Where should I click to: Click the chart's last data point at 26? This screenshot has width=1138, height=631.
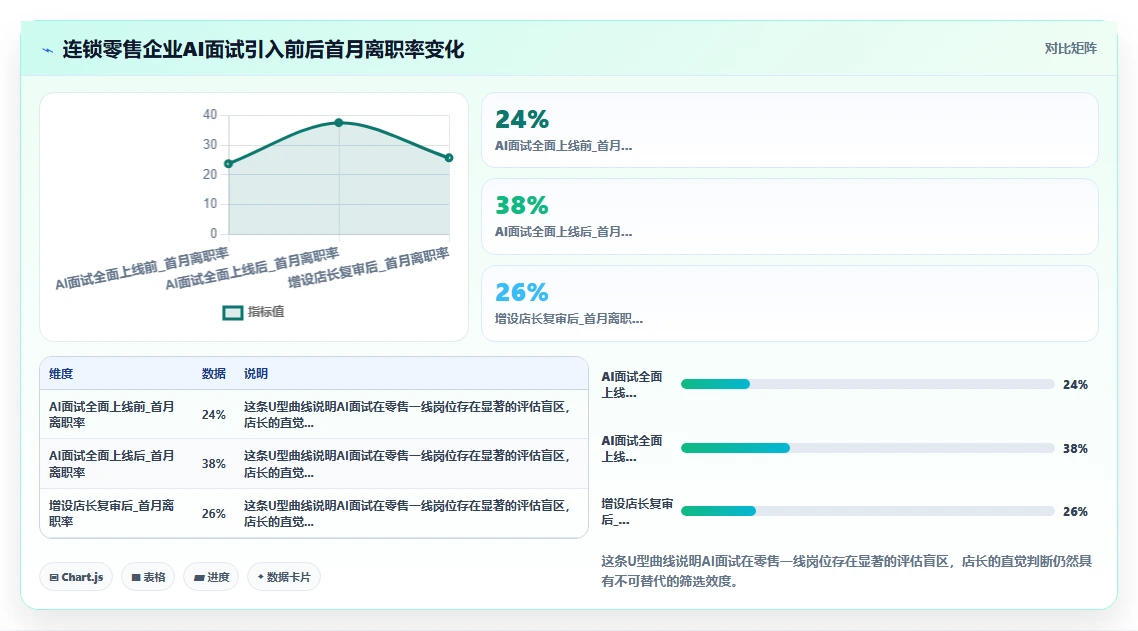(x=449, y=158)
